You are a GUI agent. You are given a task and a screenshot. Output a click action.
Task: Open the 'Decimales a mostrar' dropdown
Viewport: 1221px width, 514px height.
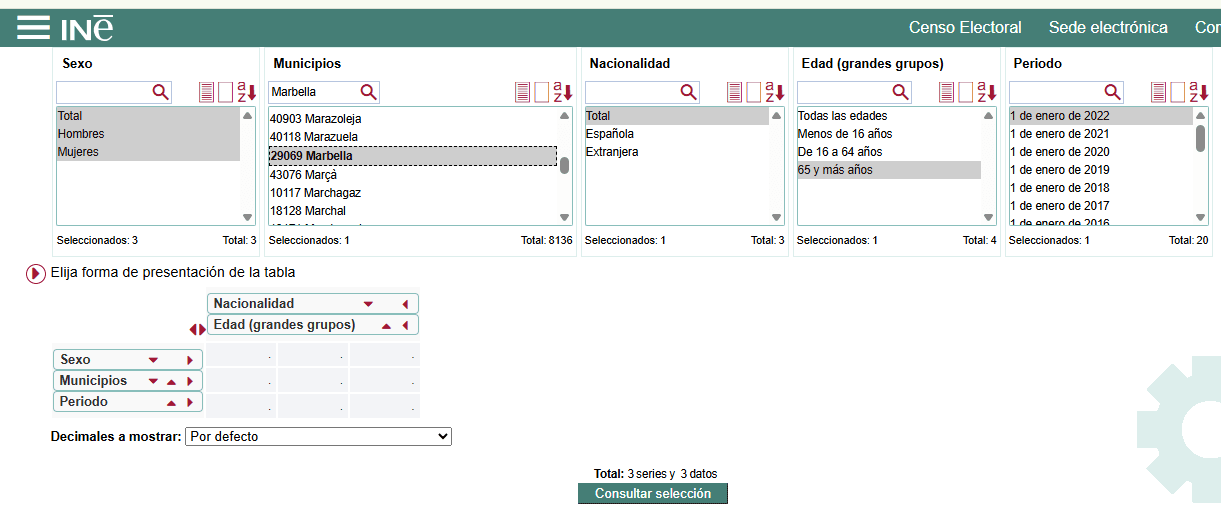pyautogui.click(x=318, y=437)
